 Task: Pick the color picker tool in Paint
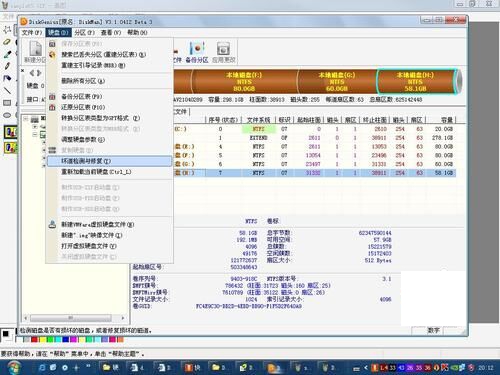7,54
